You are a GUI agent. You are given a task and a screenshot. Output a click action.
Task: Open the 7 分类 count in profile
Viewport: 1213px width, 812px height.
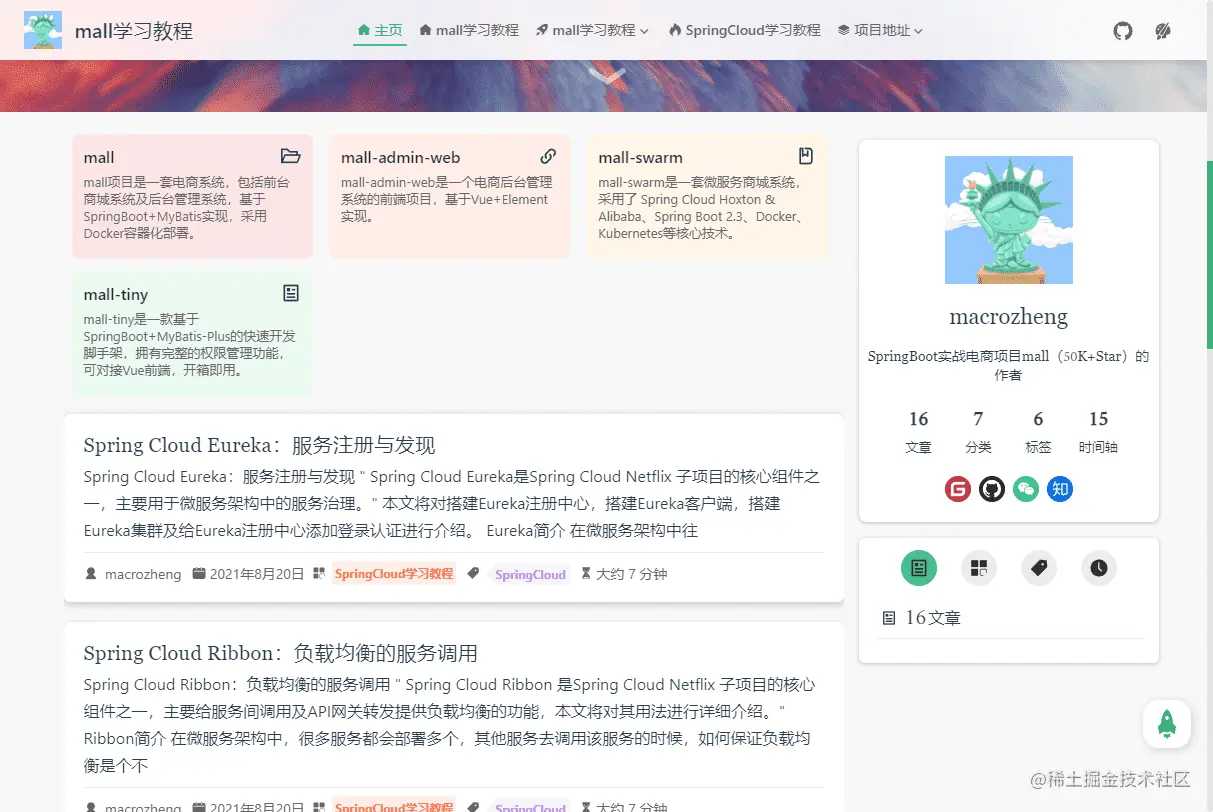978,431
